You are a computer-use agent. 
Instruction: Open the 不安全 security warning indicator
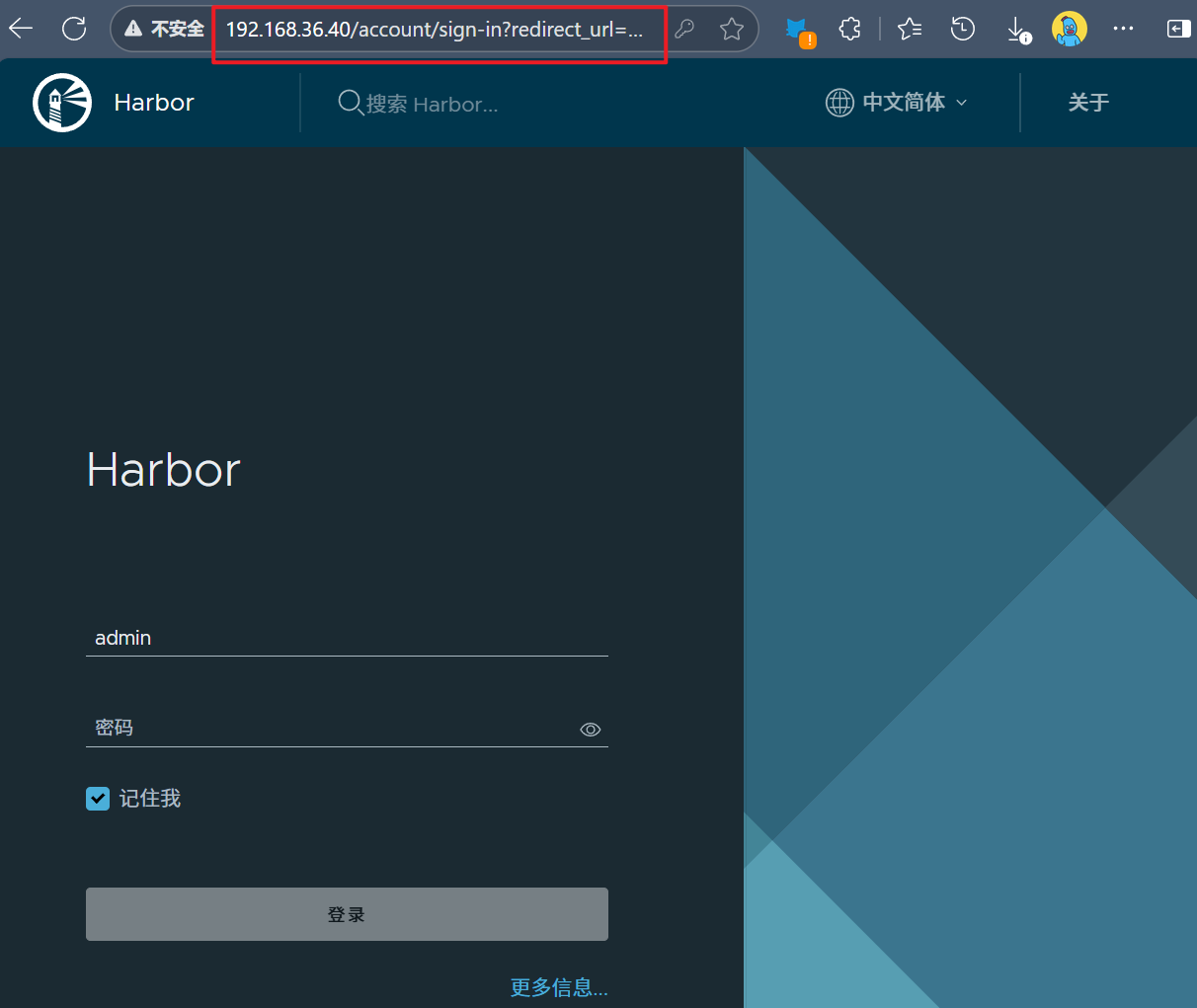coord(164,30)
